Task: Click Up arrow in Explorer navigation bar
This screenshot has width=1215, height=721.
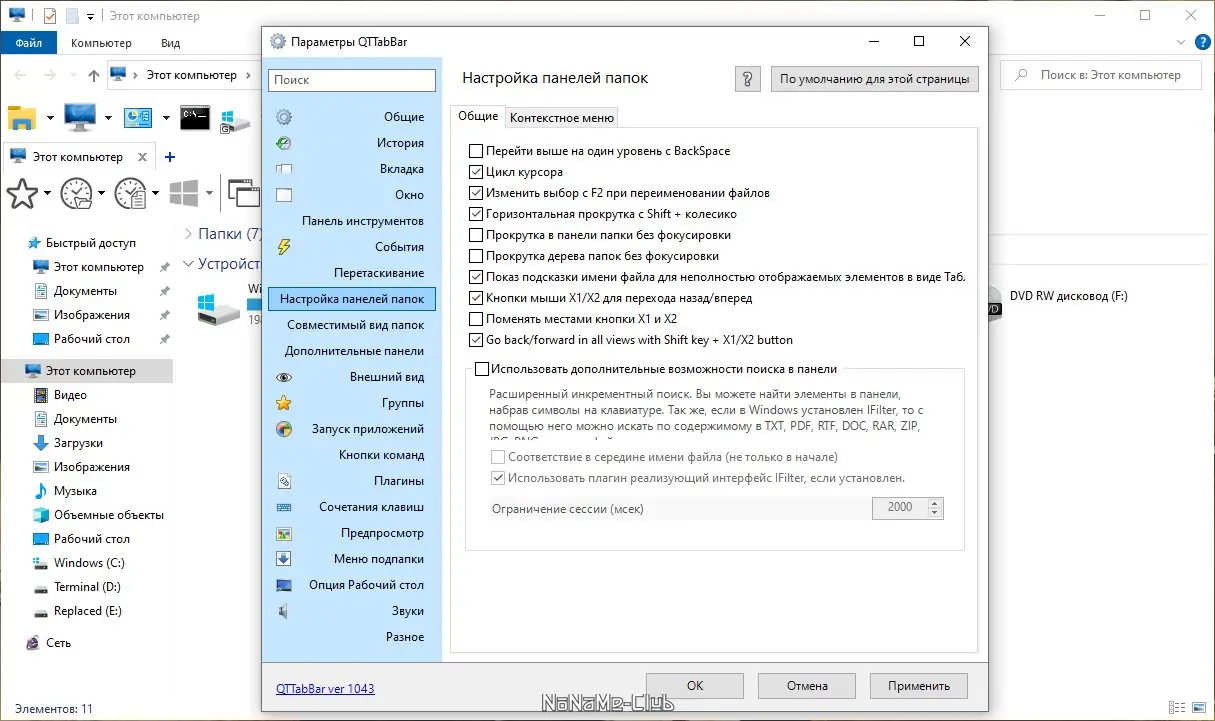Action: coord(94,75)
